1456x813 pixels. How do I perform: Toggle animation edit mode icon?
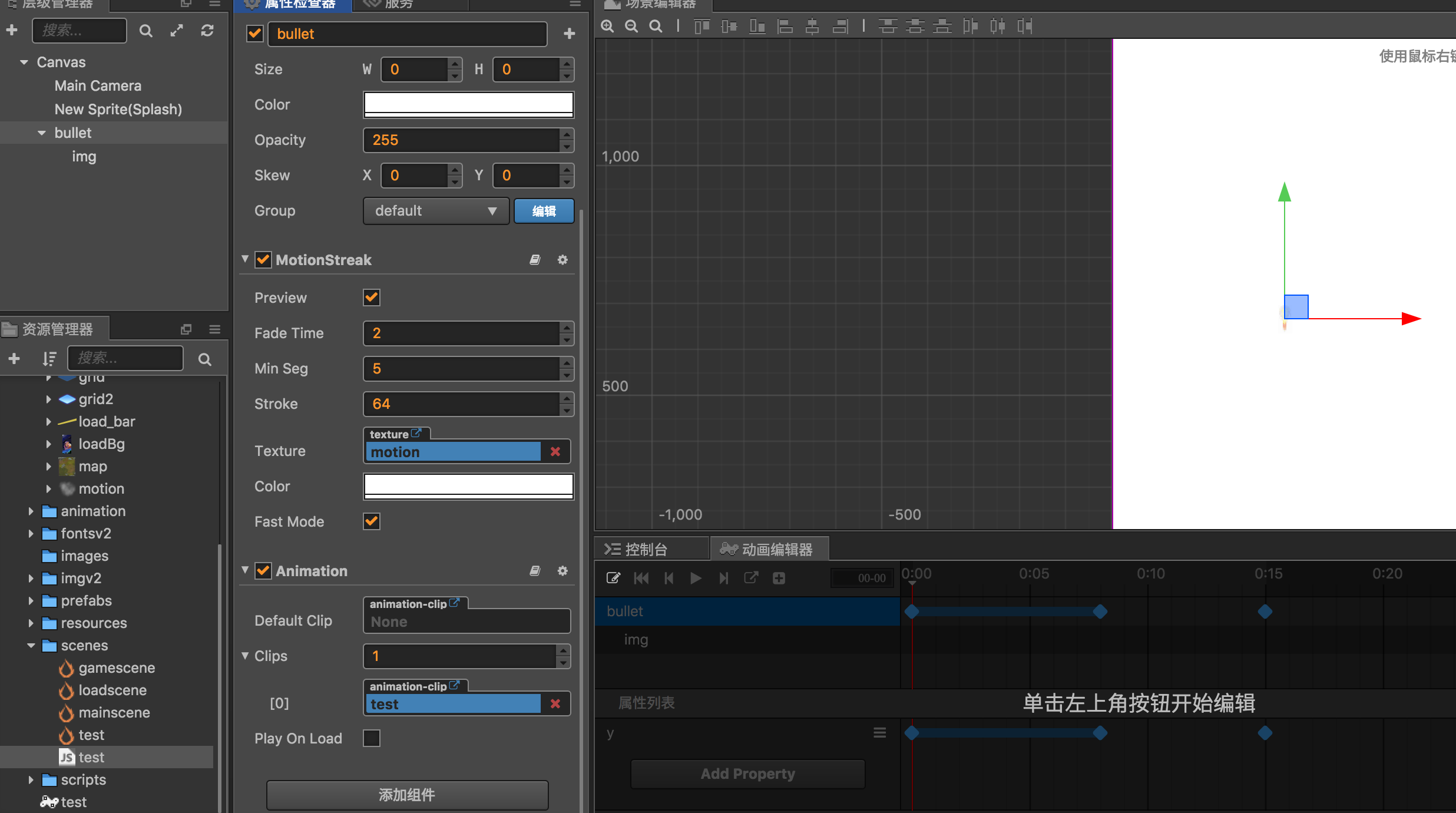613,578
